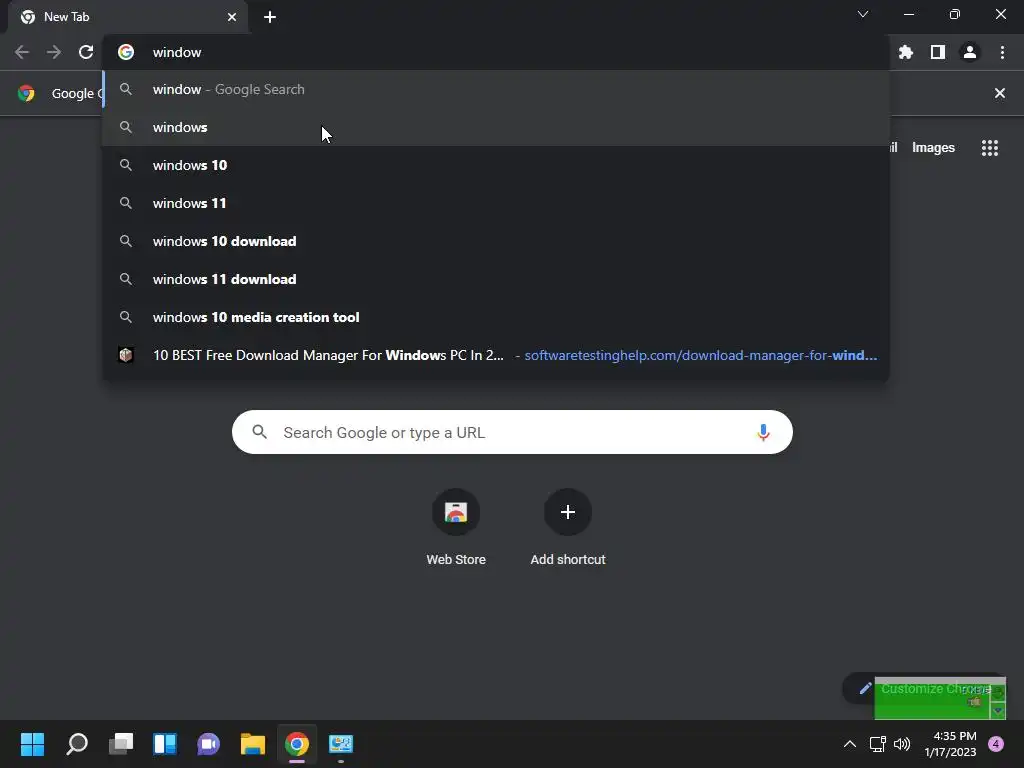Click the address bar containing 'window'
This screenshot has width=1024, height=768.
point(496,52)
